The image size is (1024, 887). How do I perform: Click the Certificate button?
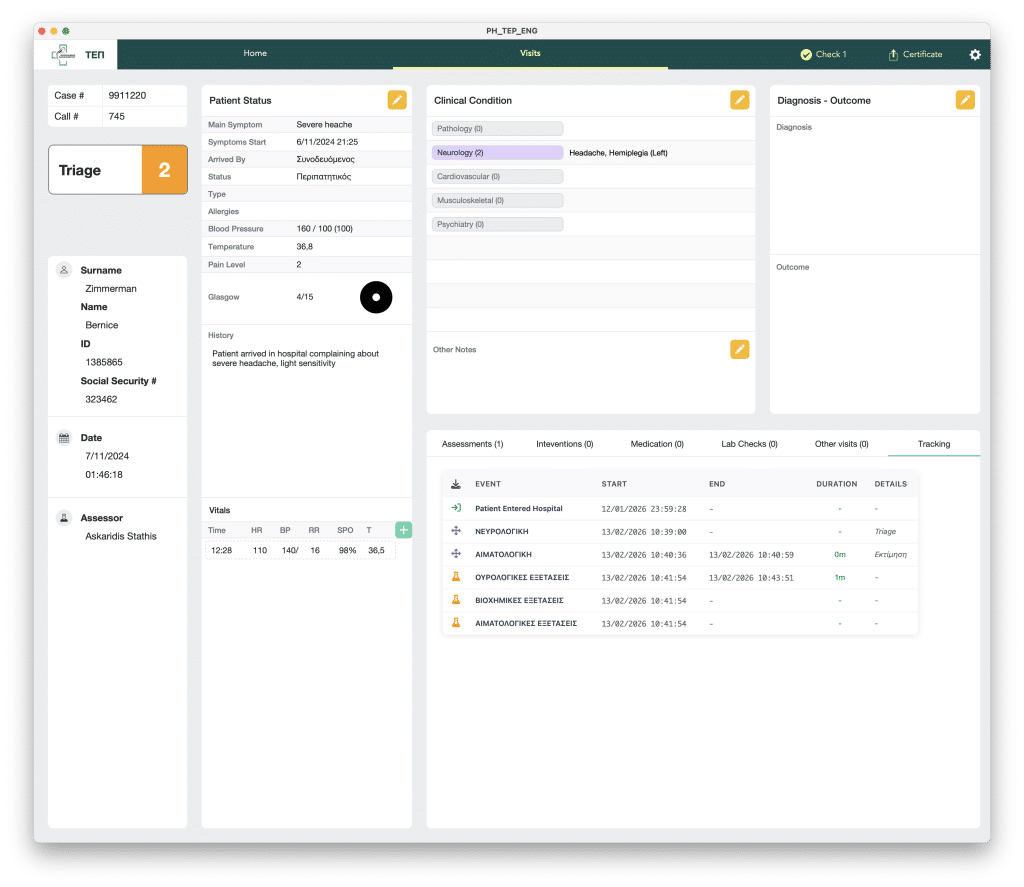pyautogui.click(x=915, y=55)
